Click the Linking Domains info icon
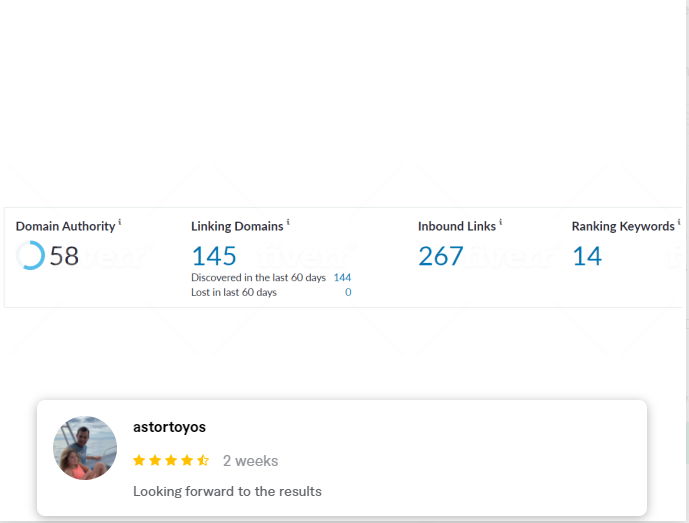 pyautogui.click(x=288, y=222)
